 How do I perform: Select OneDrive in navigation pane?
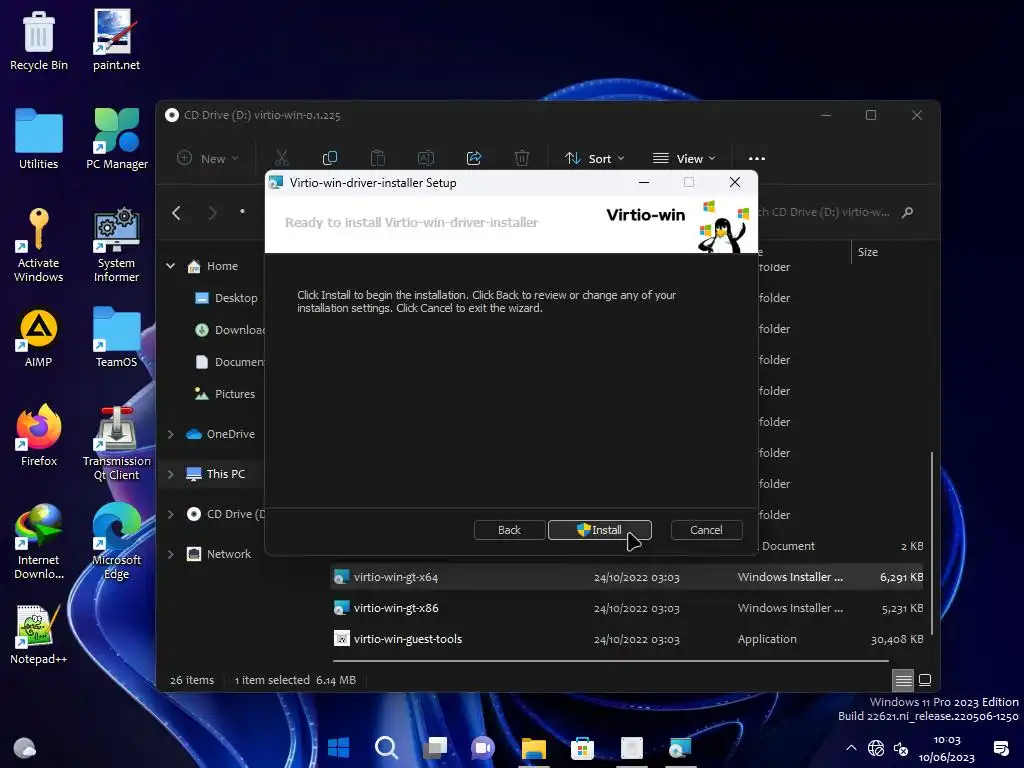221,434
